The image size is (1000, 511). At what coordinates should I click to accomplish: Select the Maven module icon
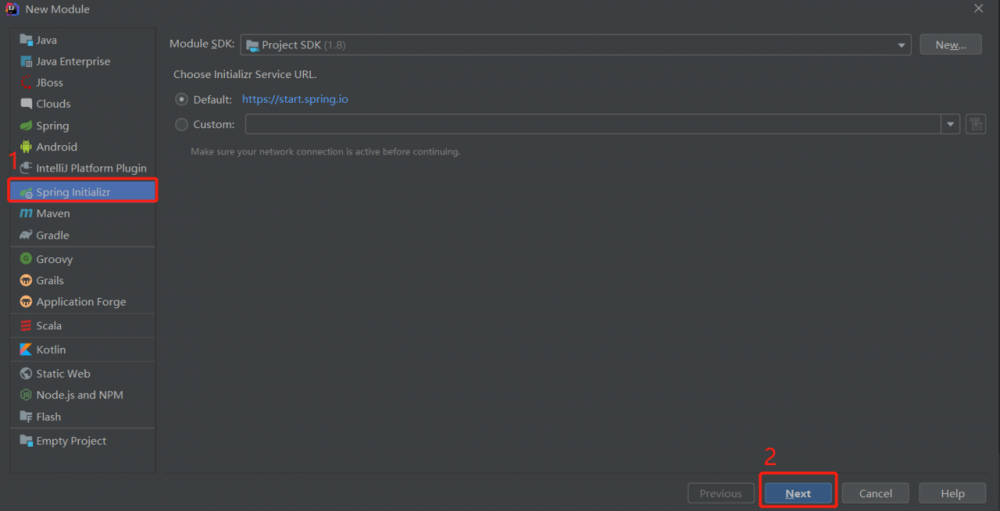click(26, 214)
